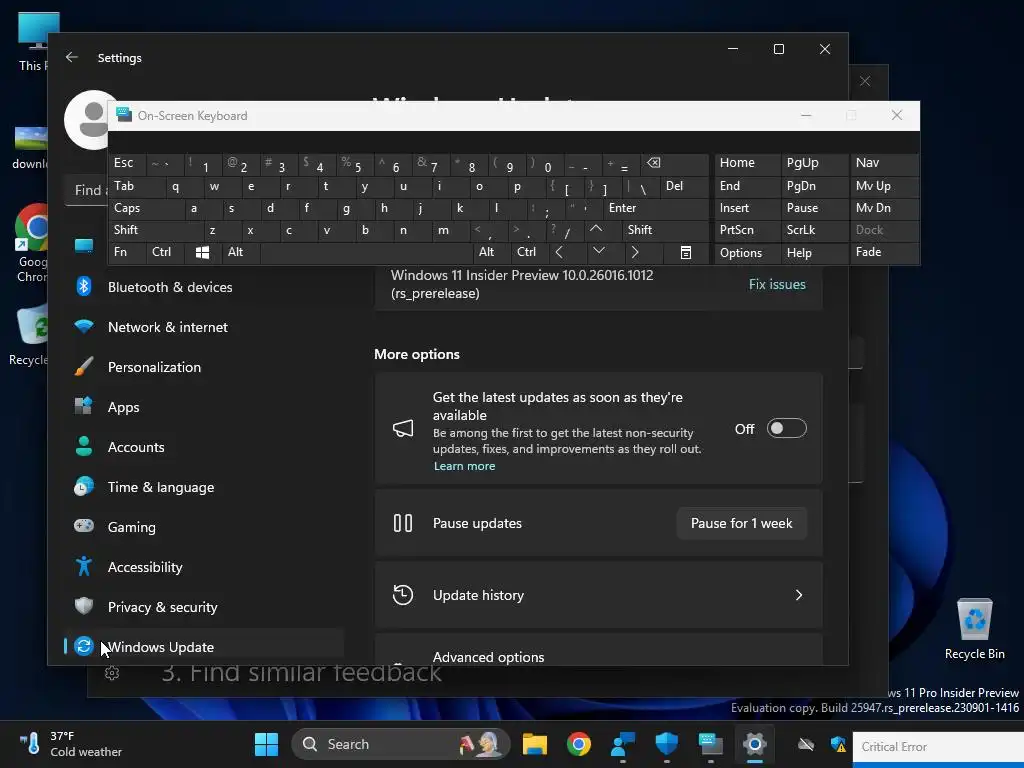
Task: Click the Windows Update sync icon
Action: (x=84, y=646)
